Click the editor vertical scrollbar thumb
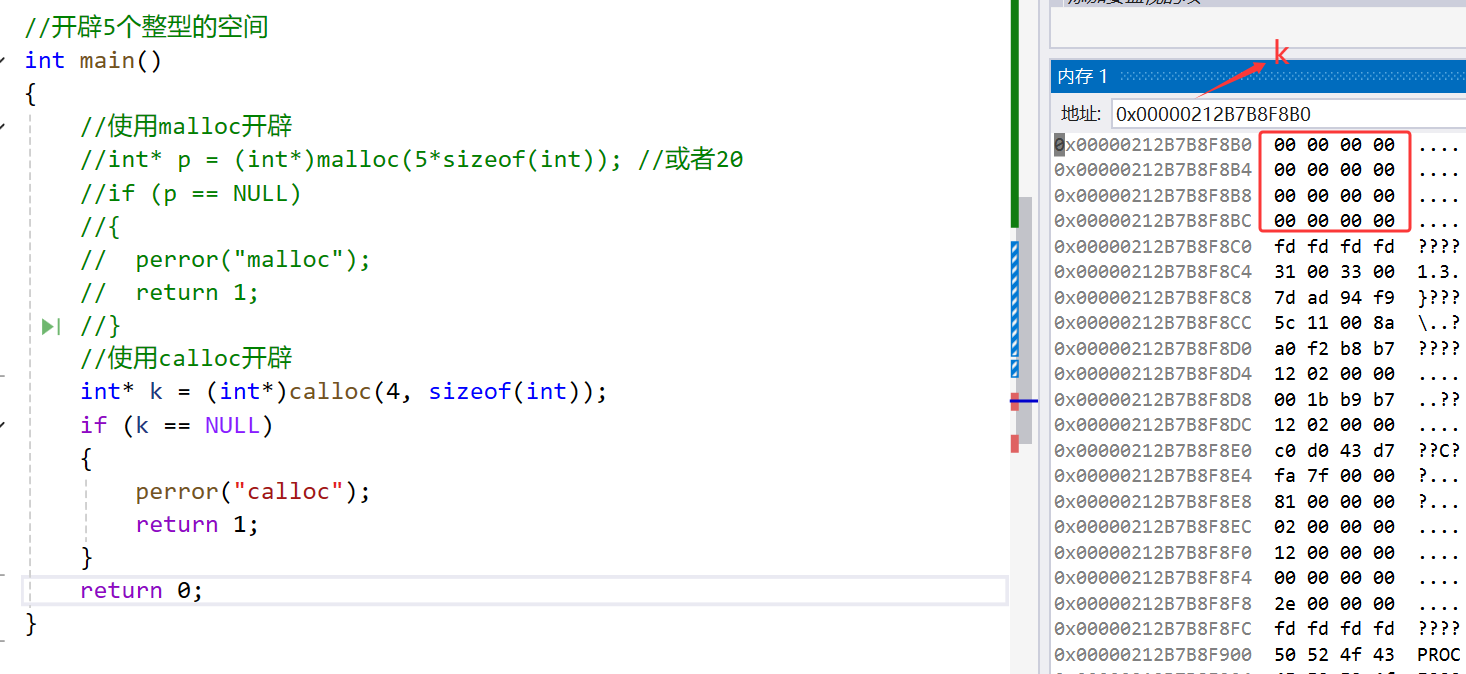The image size is (1466, 674). (1024, 320)
